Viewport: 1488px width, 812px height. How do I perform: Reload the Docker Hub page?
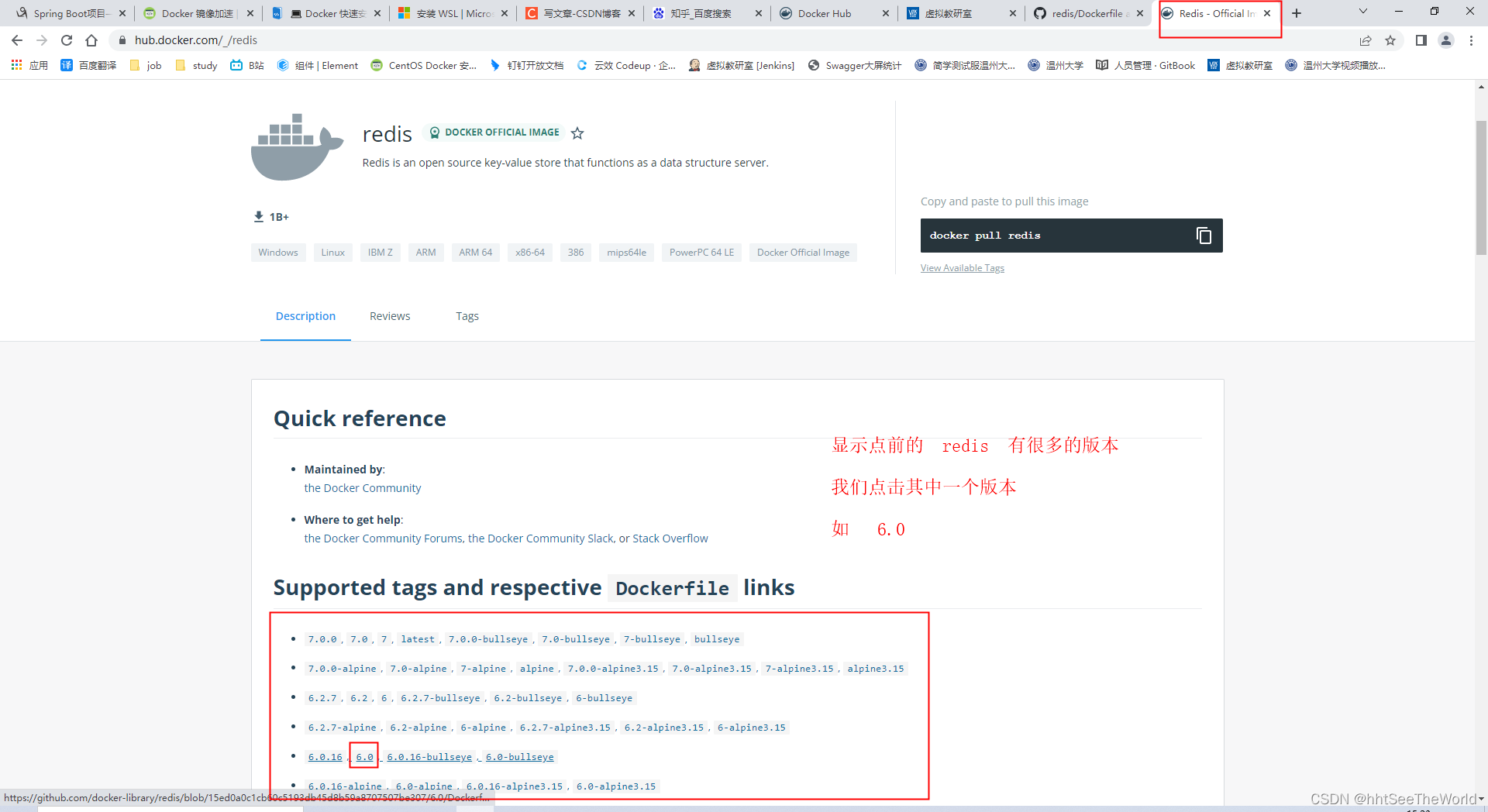coord(67,40)
